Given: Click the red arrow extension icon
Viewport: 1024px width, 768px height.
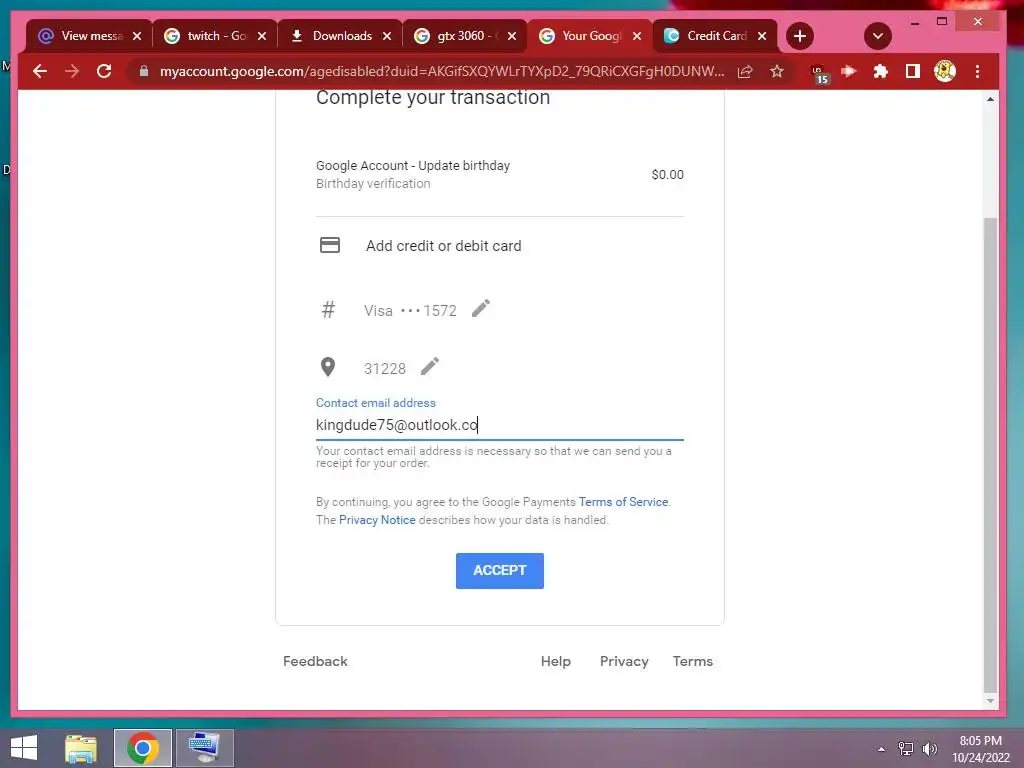Looking at the screenshot, I should tap(848, 71).
